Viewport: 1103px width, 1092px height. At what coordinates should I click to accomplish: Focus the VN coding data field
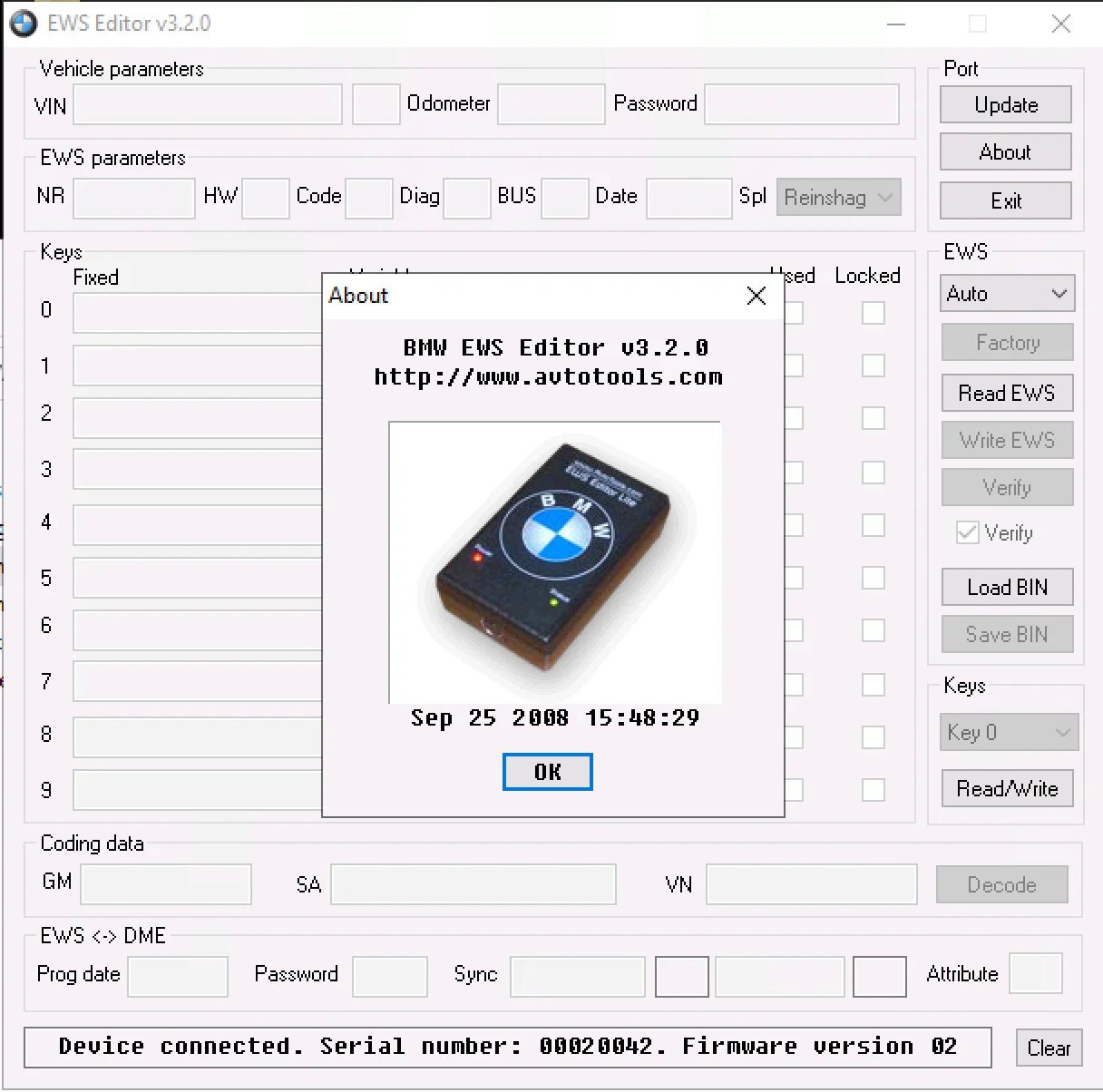812,884
